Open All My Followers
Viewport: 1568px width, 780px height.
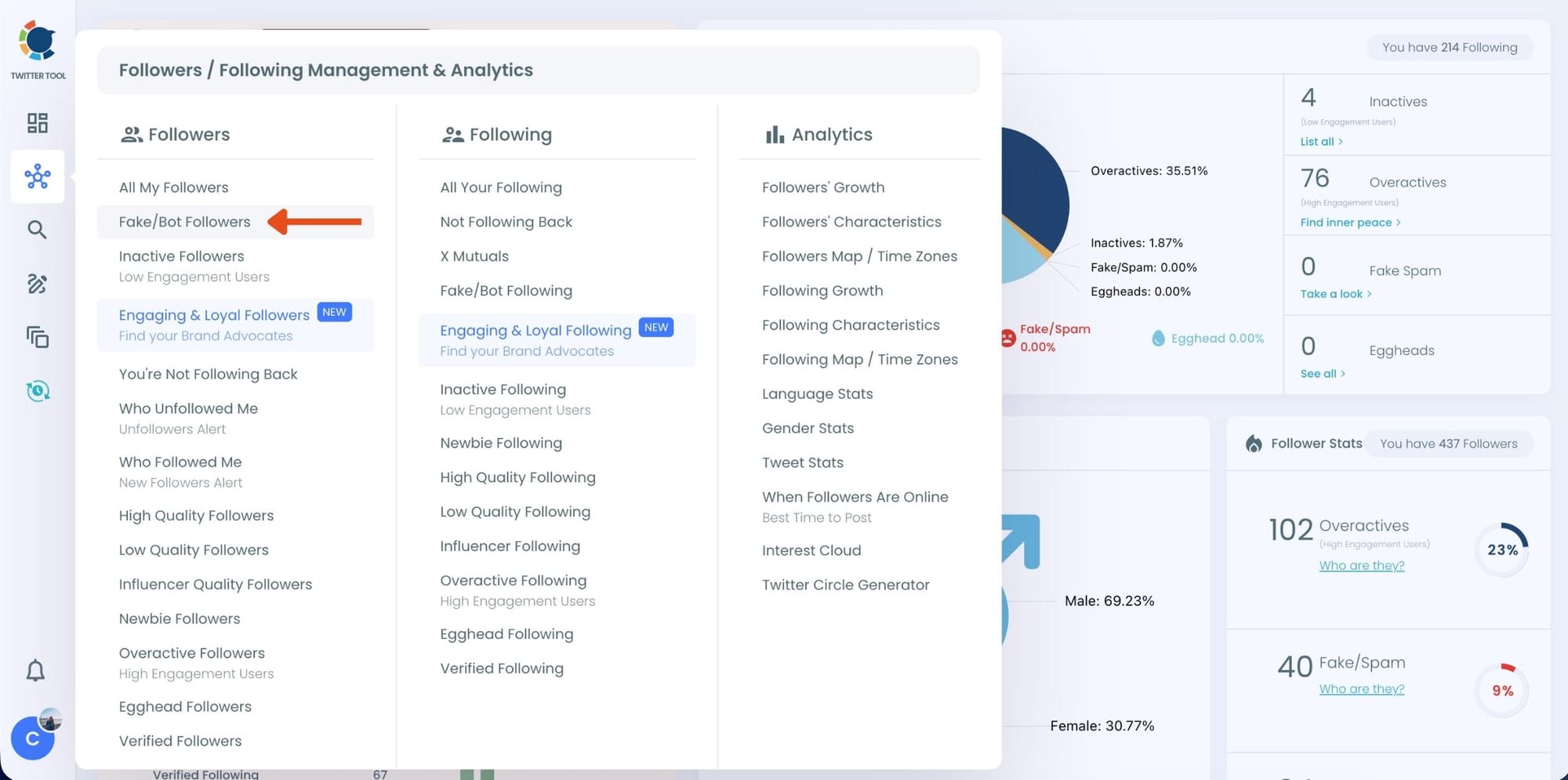(173, 187)
